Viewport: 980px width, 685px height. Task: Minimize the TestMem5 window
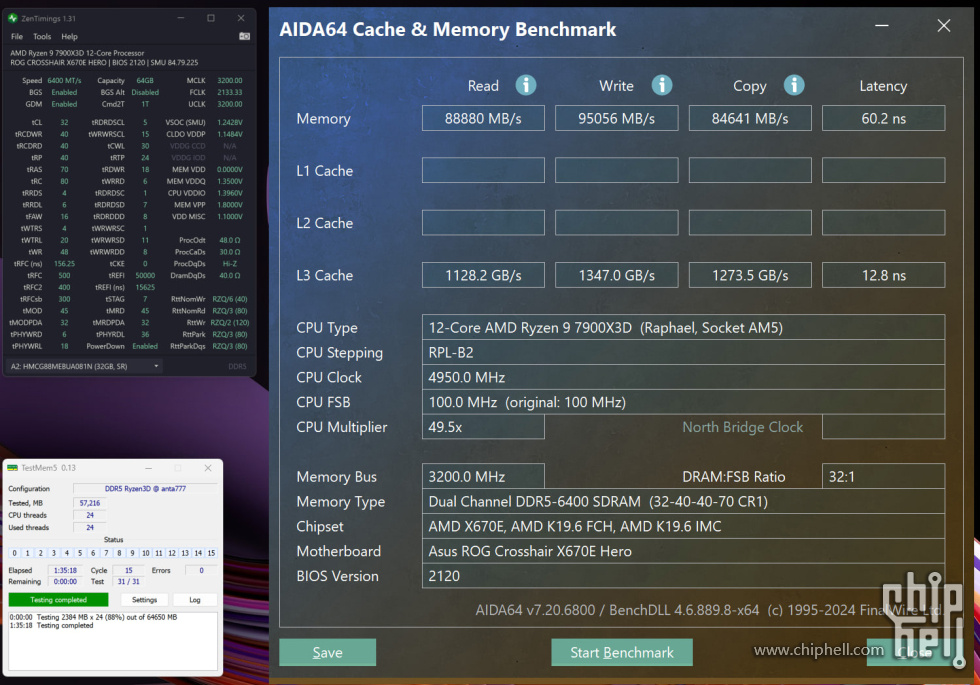tap(149, 468)
